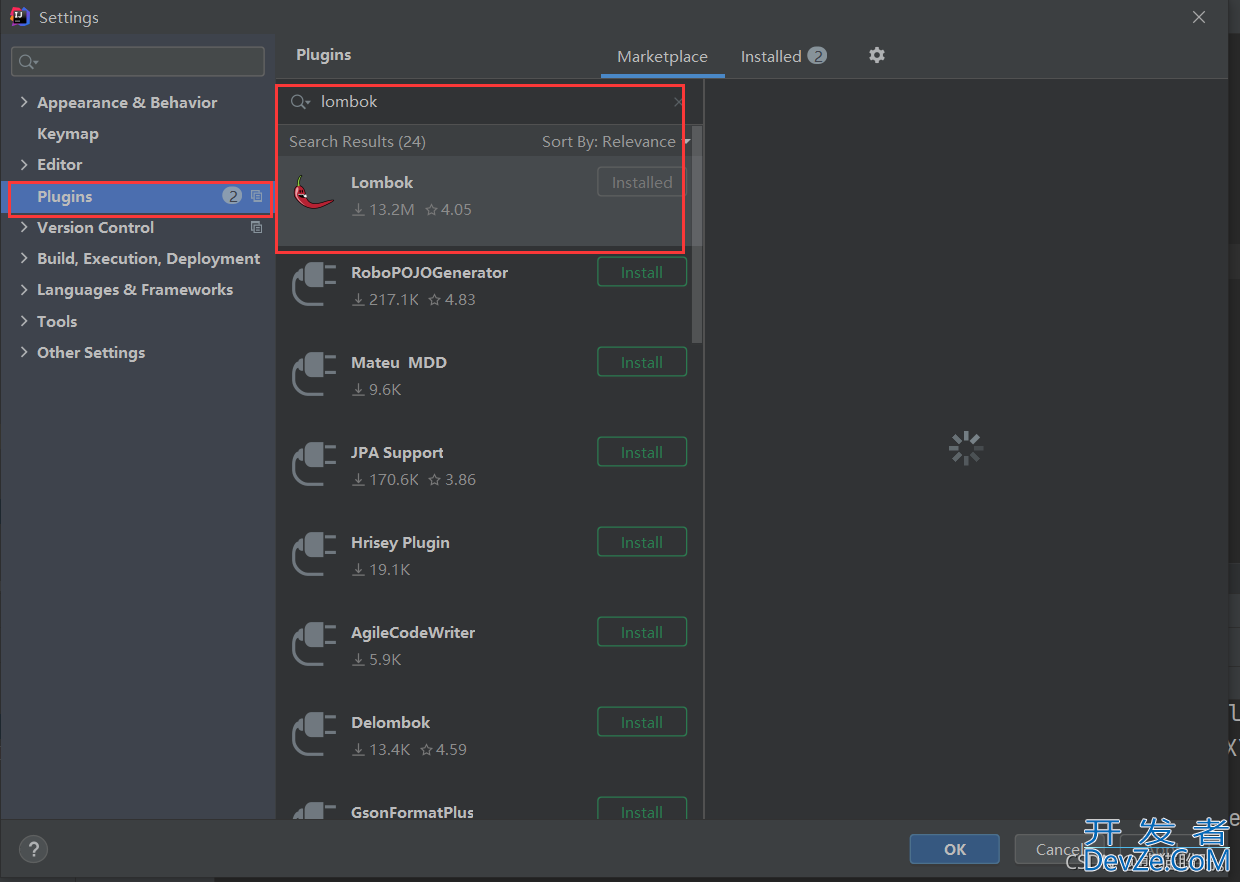This screenshot has width=1240, height=882.
Task: Click the Installed tab count badge 2
Action: (817, 56)
